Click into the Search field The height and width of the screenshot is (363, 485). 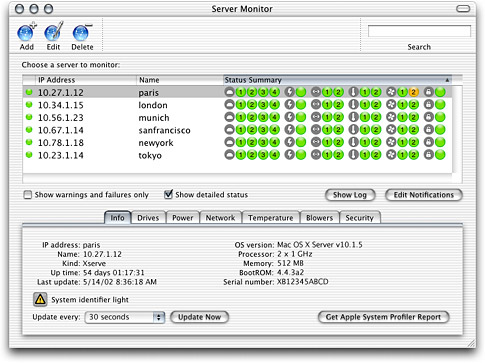click(419, 31)
